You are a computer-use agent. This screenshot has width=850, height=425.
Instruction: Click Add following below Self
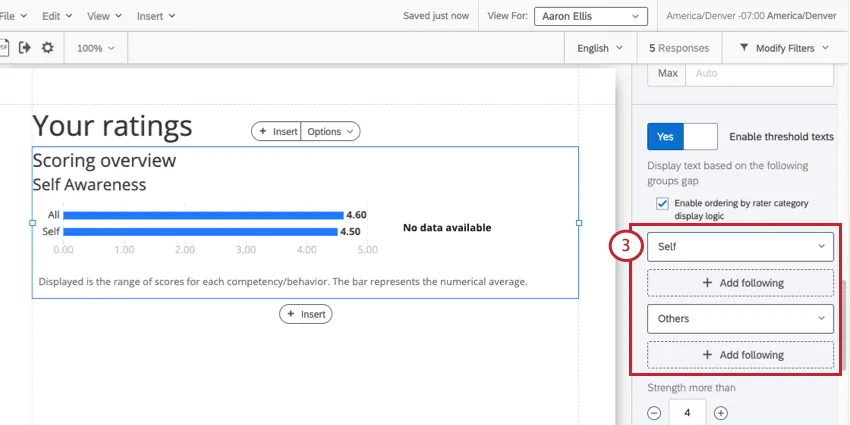tap(740, 283)
